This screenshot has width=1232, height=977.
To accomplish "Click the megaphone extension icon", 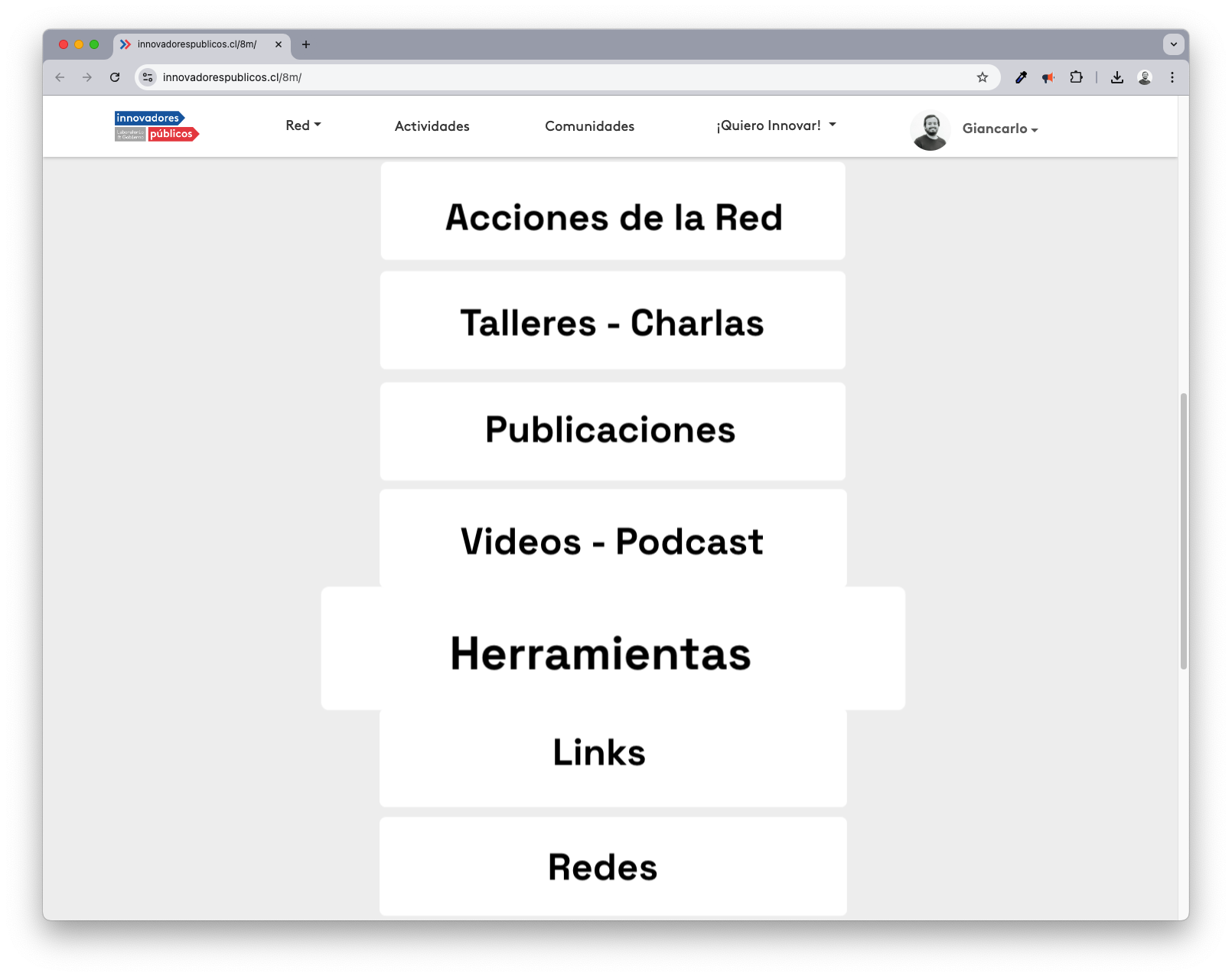I will coord(1048,77).
